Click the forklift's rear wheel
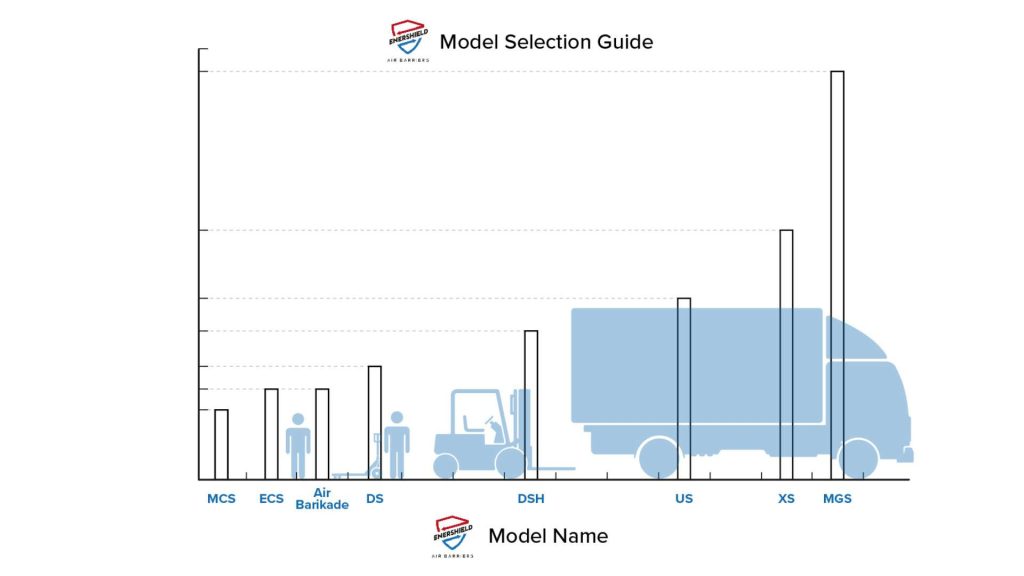 [445, 466]
